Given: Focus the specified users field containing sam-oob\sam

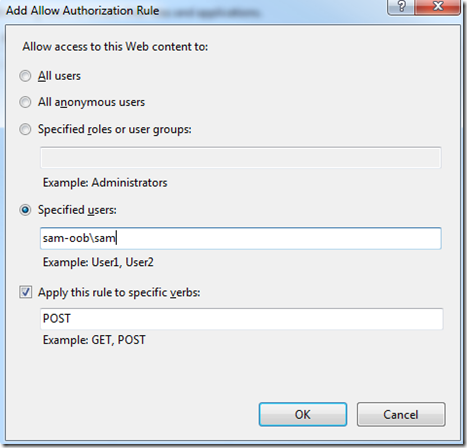Looking at the screenshot, I should (241, 238).
